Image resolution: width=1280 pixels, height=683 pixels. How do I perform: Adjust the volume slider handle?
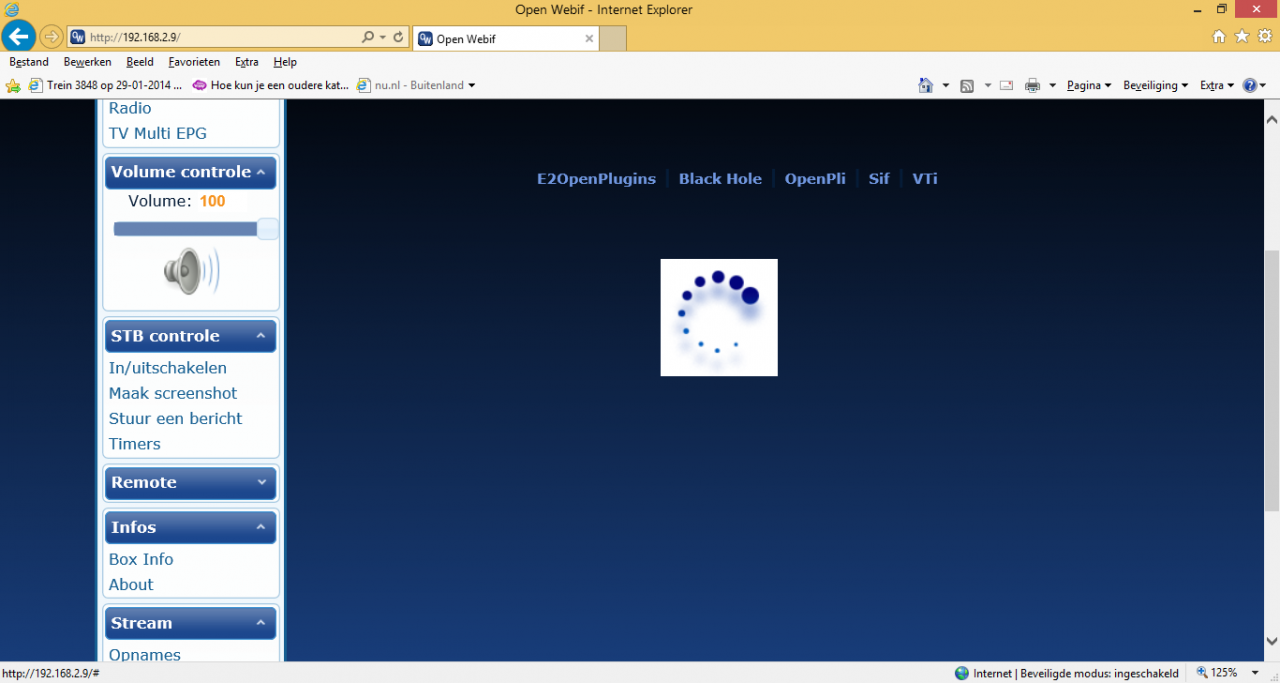[x=267, y=229]
